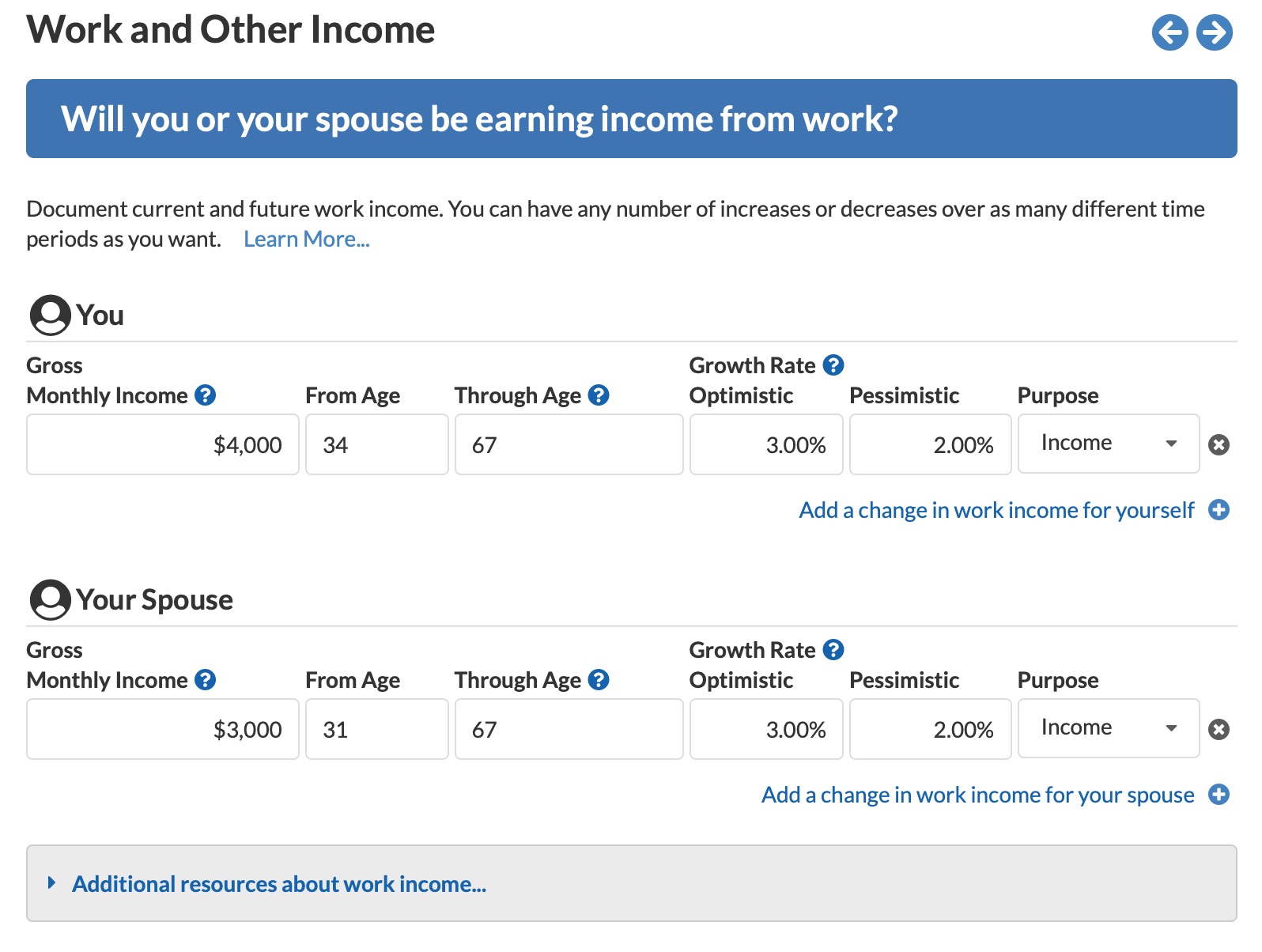Open the Learn More link
The image size is (1262, 952).
(x=307, y=240)
